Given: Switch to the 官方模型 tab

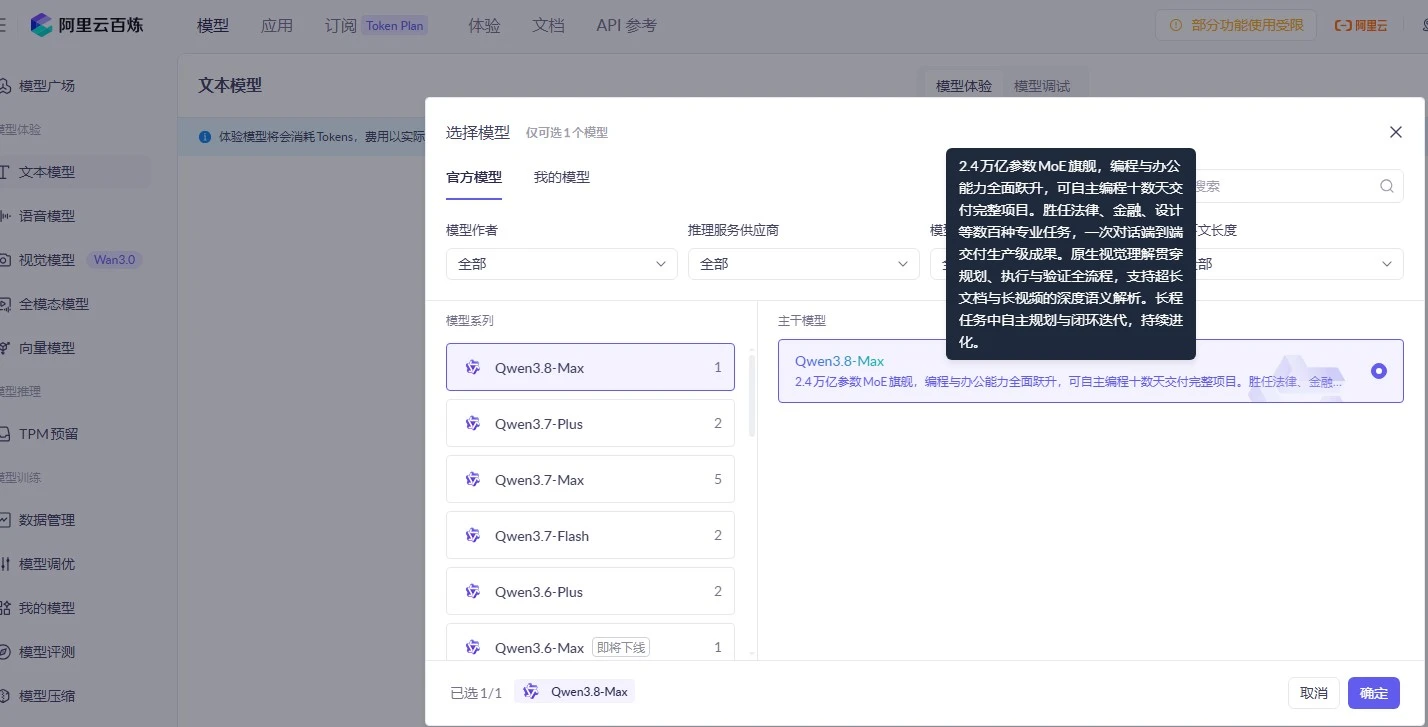Looking at the screenshot, I should click(474, 177).
